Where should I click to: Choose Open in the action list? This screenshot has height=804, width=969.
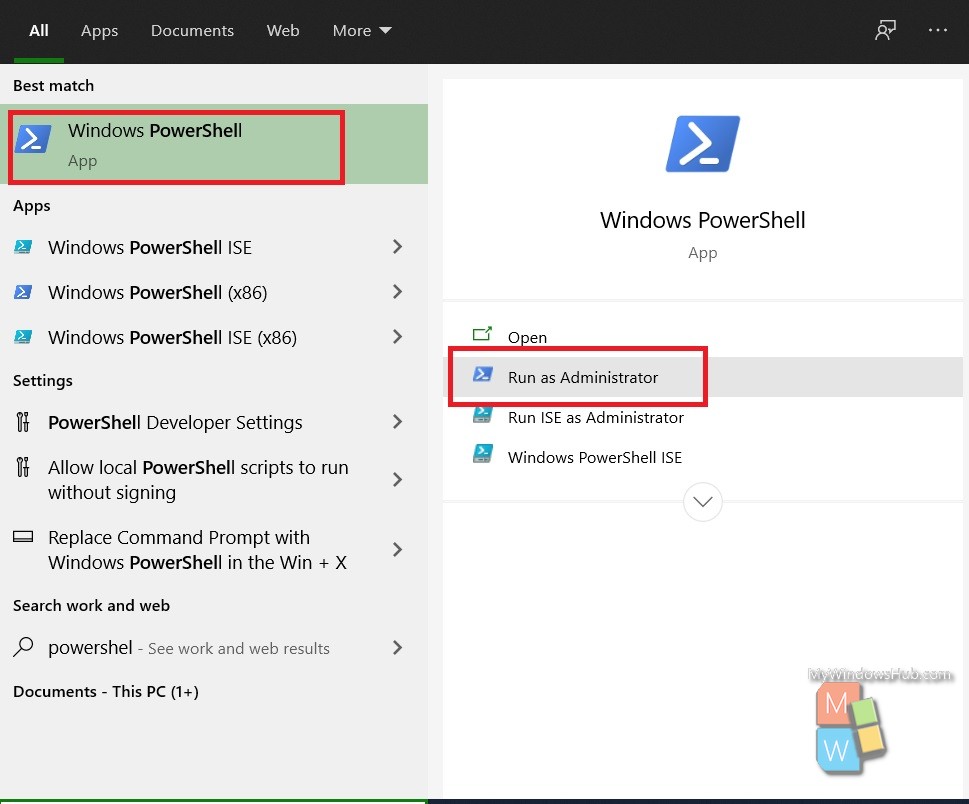[703, 337]
